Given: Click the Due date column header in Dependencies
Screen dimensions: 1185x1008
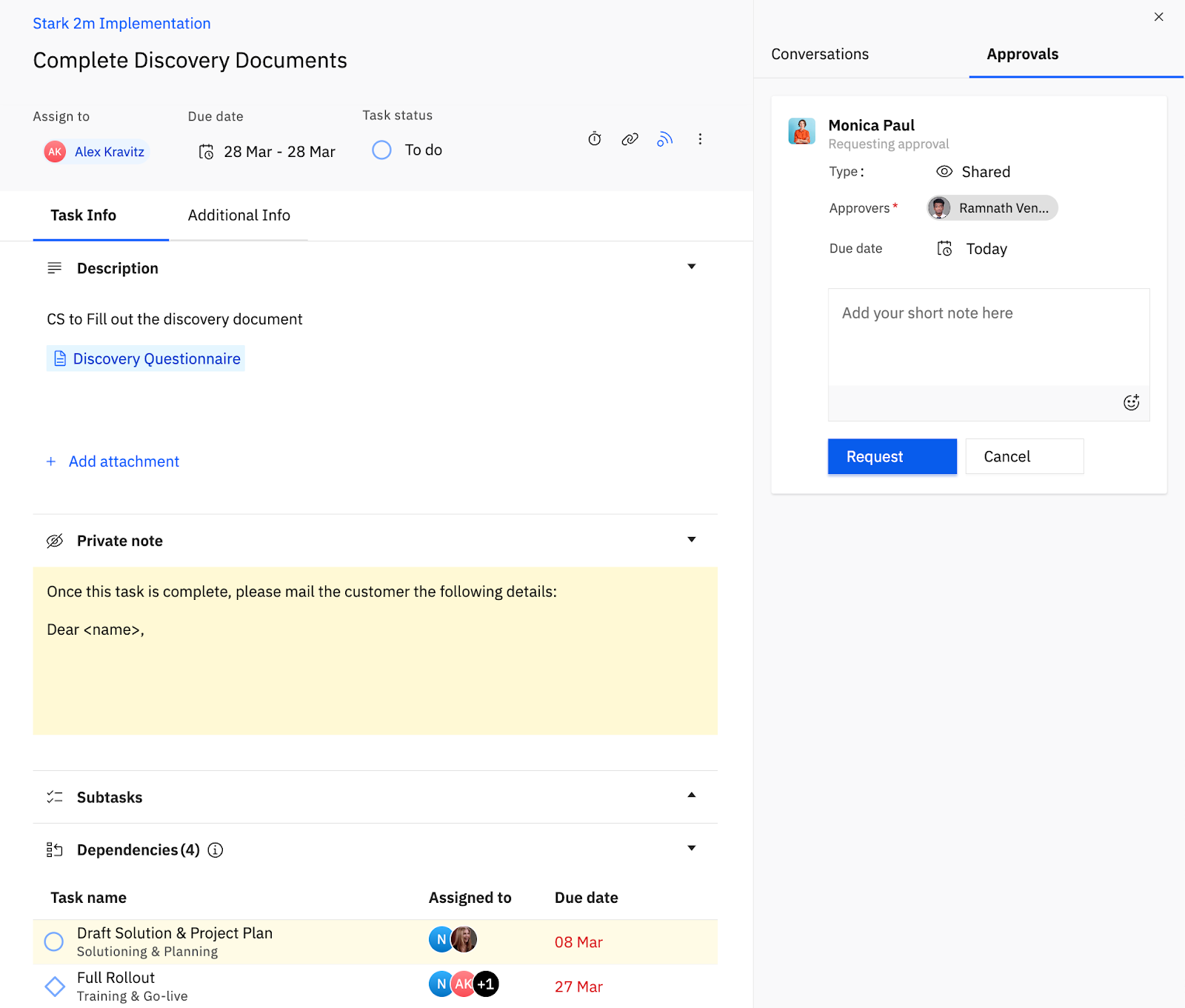Looking at the screenshot, I should 587,898.
